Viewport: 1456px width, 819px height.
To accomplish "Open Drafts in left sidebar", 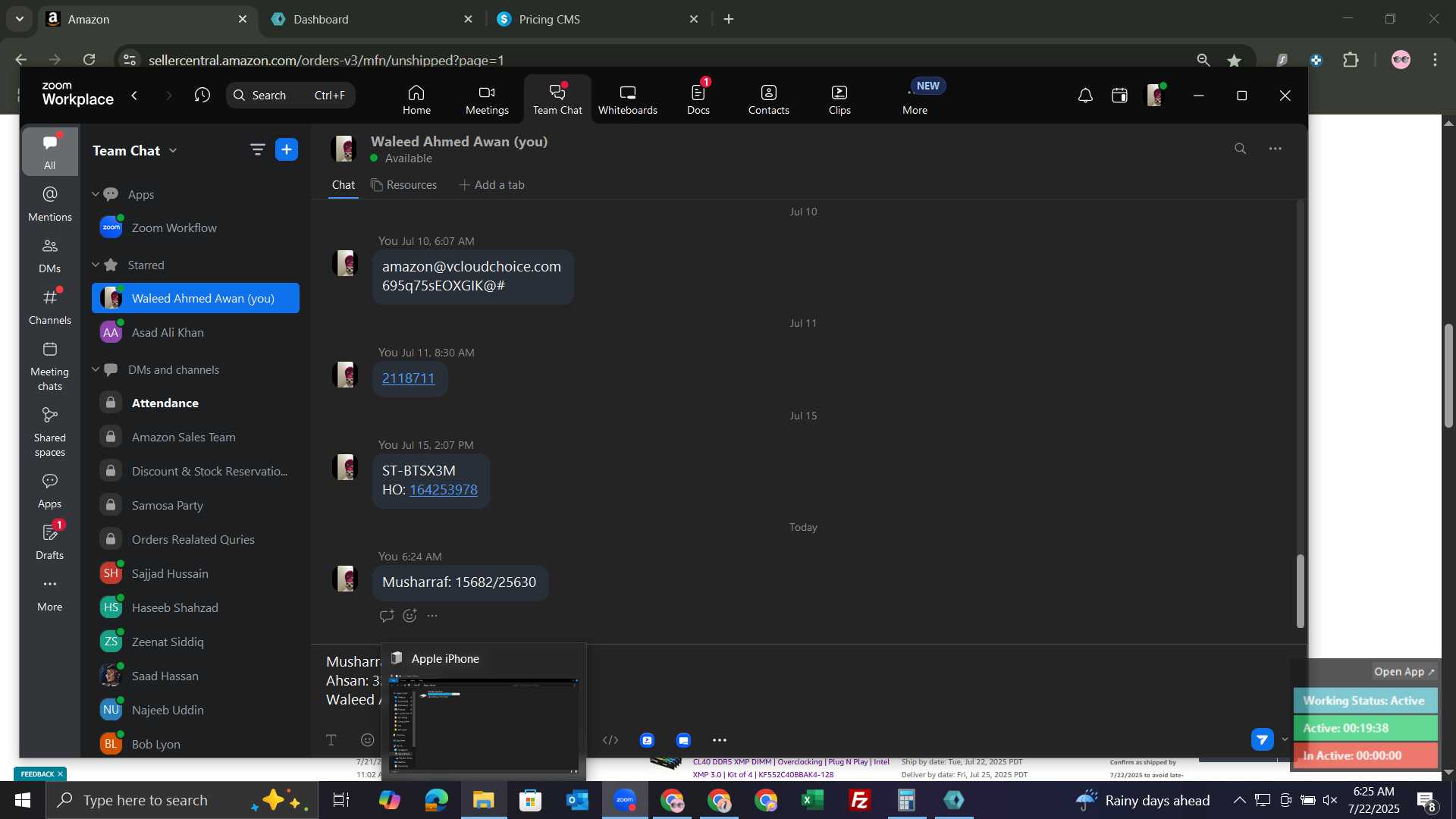I will coord(50,541).
